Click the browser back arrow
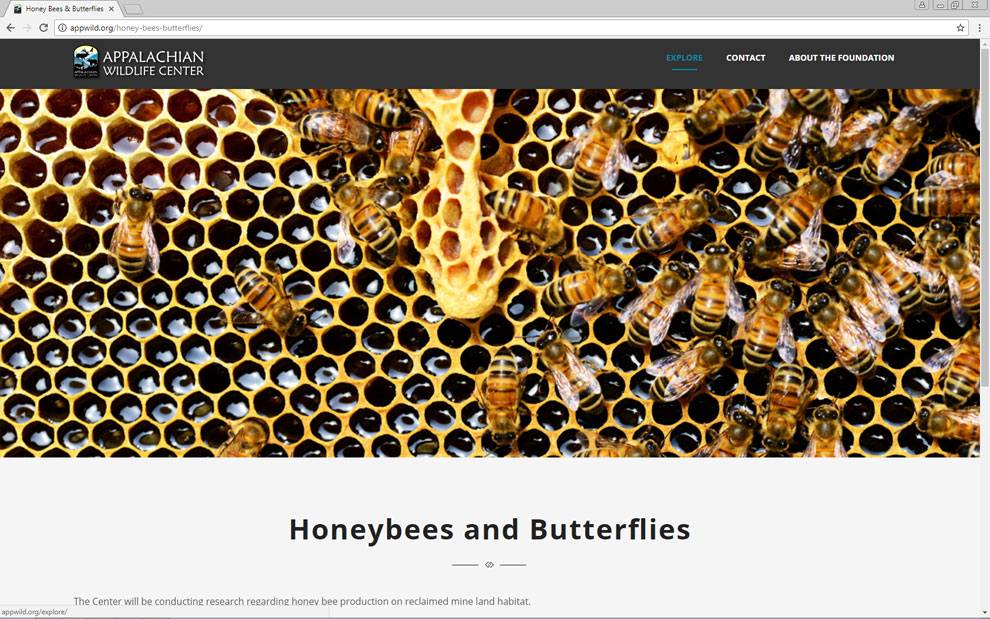The height and width of the screenshot is (619, 990). click(10, 28)
